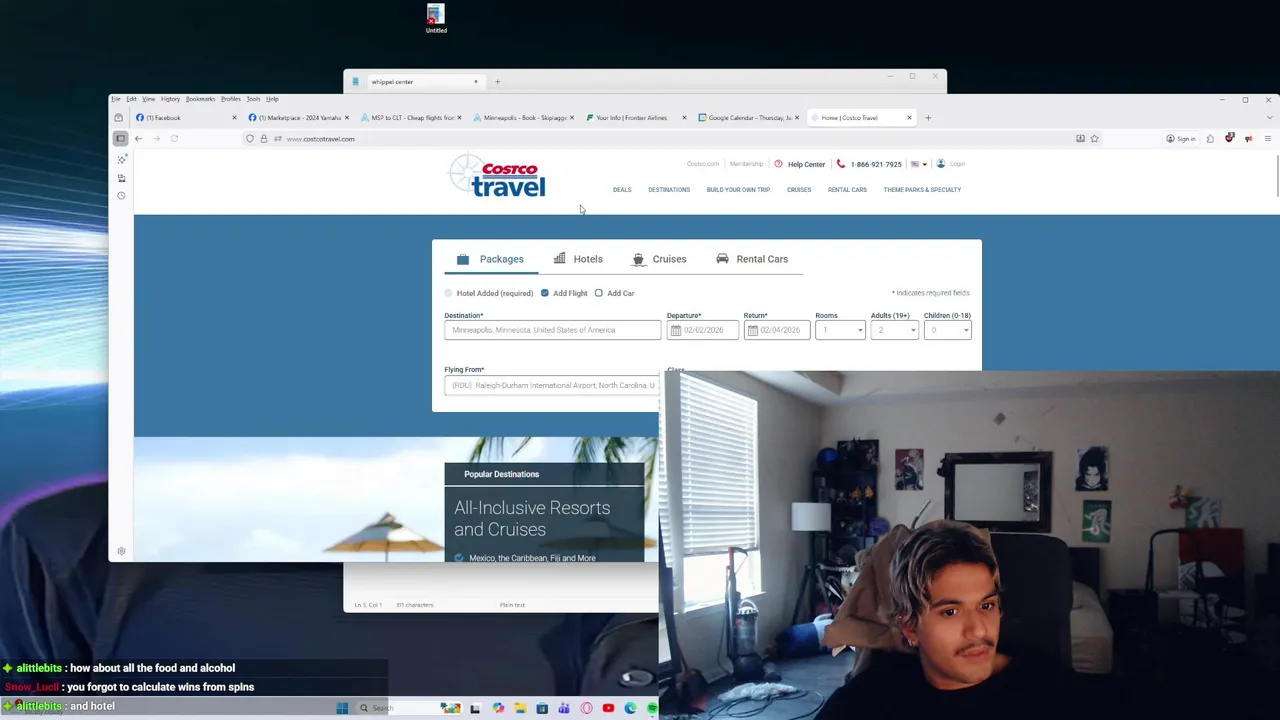Open the AI chatbot sidebar icon
1280x720 pixels.
(x=122, y=160)
